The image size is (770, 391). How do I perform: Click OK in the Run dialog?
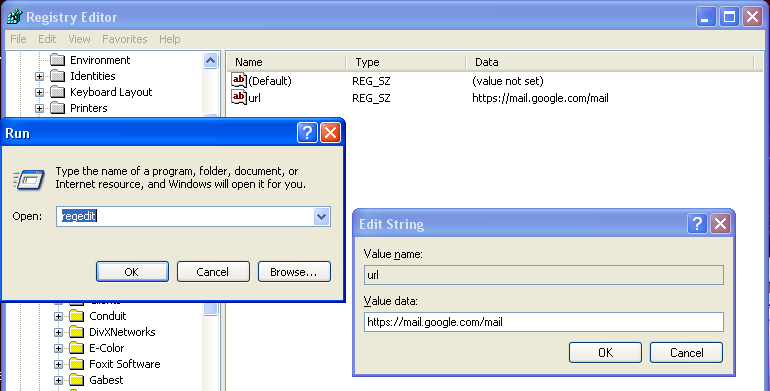pos(132,272)
